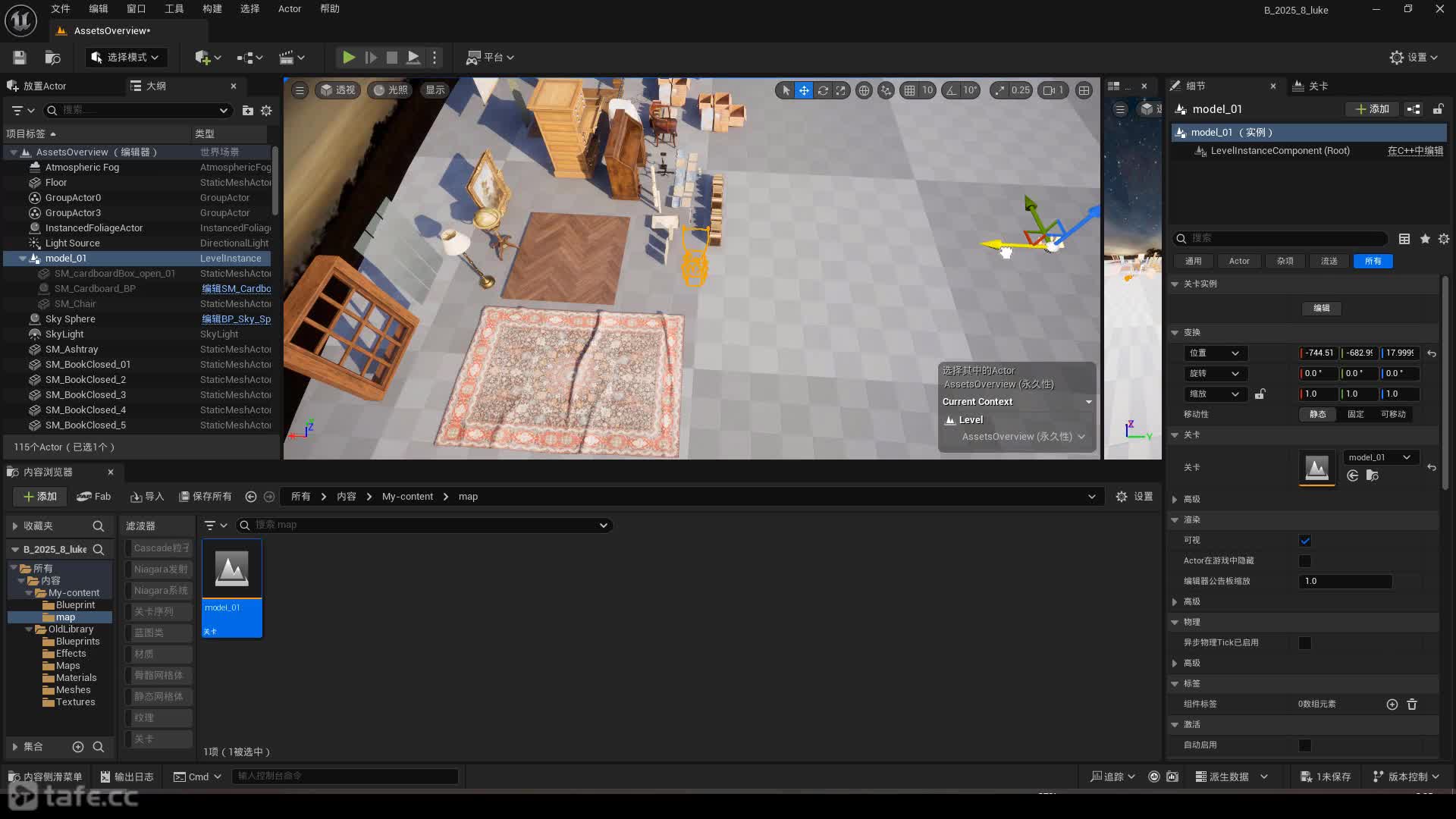The height and width of the screenshot is (819, 1456).
Task: Open Edit in C++ (在C++中编辑) link
Action: pos(1415,151)
